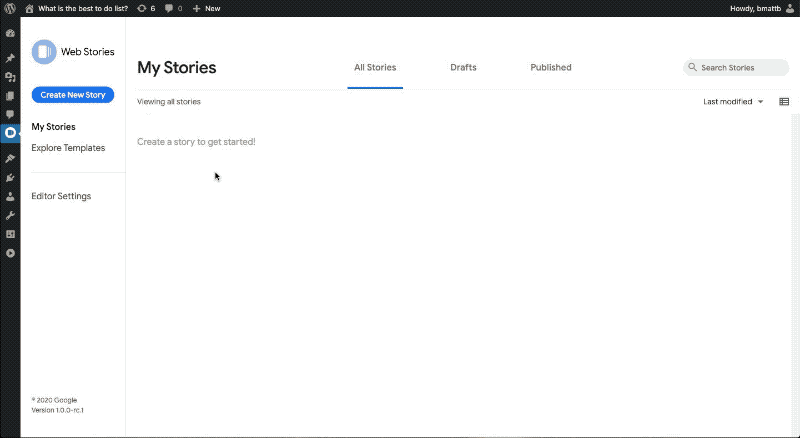Open Editor Settings in the left navigation

tap(61, 196)
